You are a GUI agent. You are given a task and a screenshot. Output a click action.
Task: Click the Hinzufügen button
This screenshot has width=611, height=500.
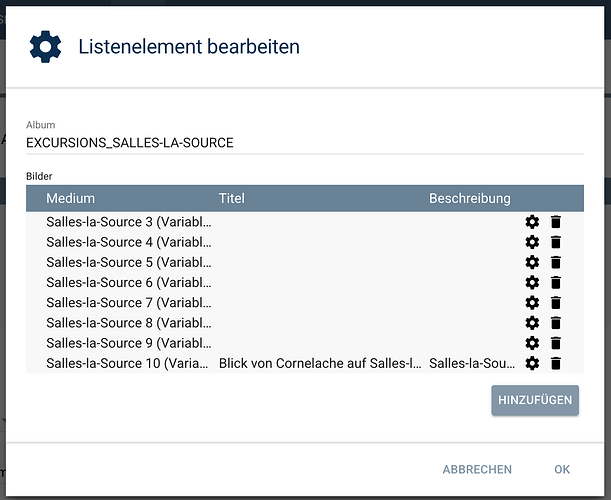pyautogui.click(x=535, y=400)
